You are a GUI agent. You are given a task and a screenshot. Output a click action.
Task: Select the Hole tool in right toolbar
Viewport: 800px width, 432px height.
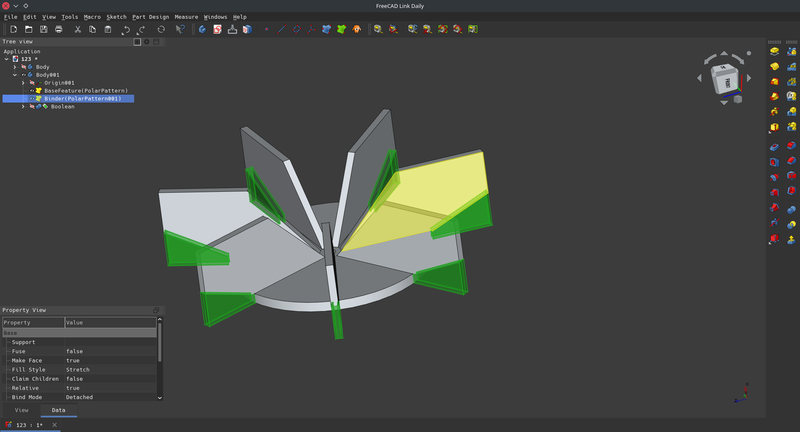(774, 162)
